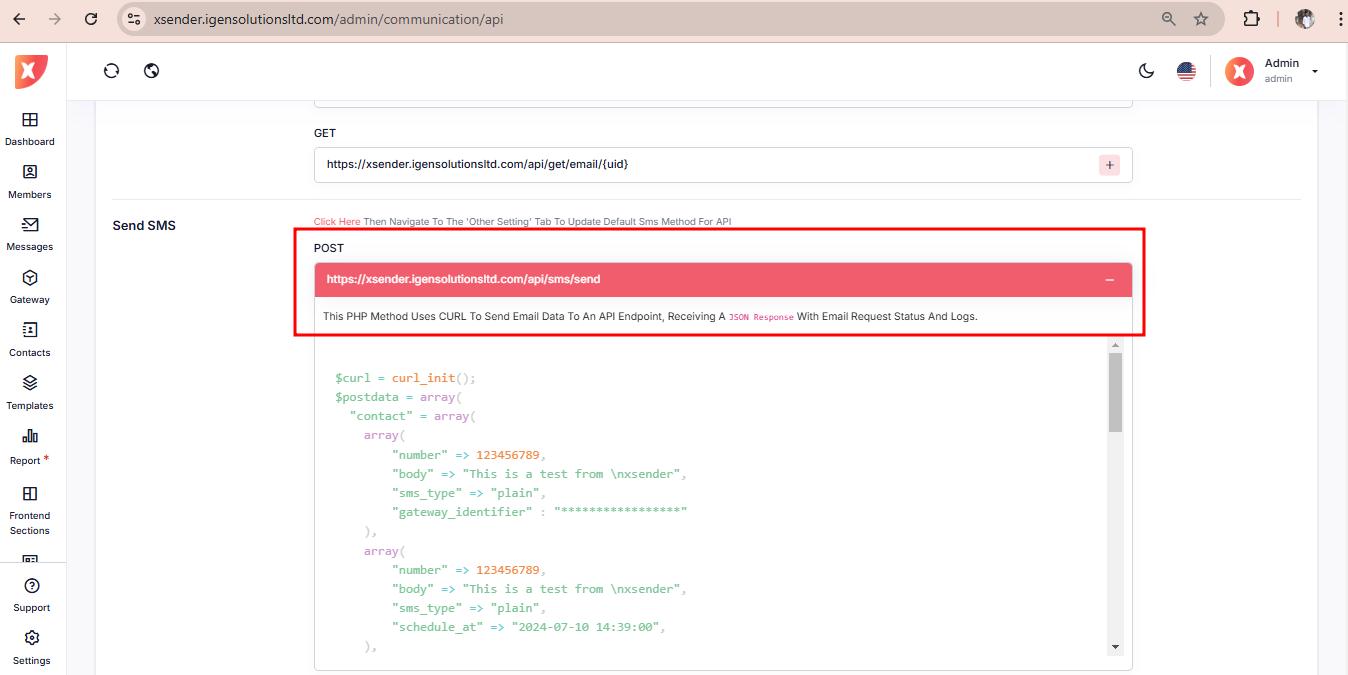The image size is (1348, 675).
Task: Open Messages from the sidebar
Action: (x=30, y=225)
